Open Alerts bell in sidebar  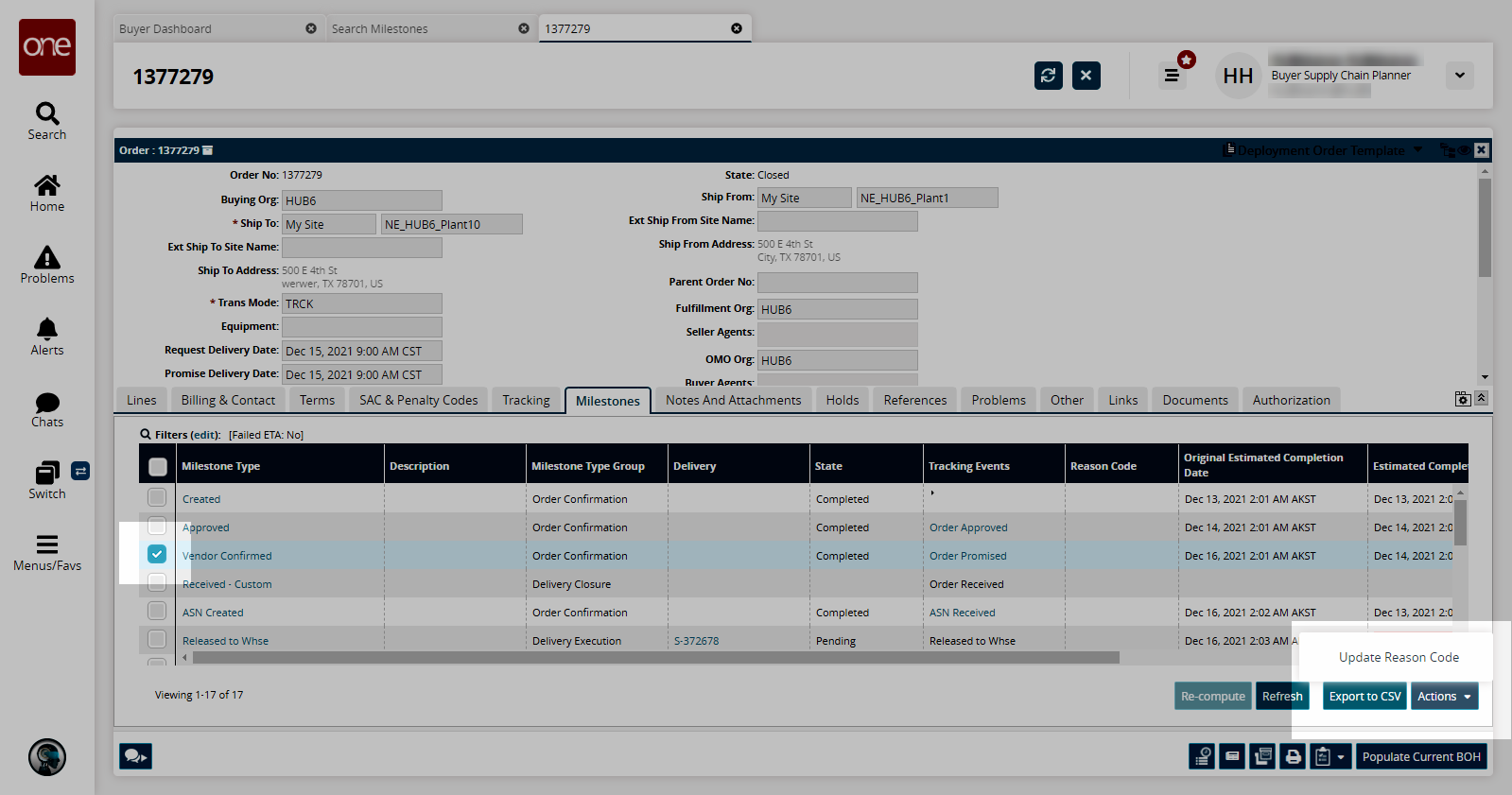coord(46,337)
